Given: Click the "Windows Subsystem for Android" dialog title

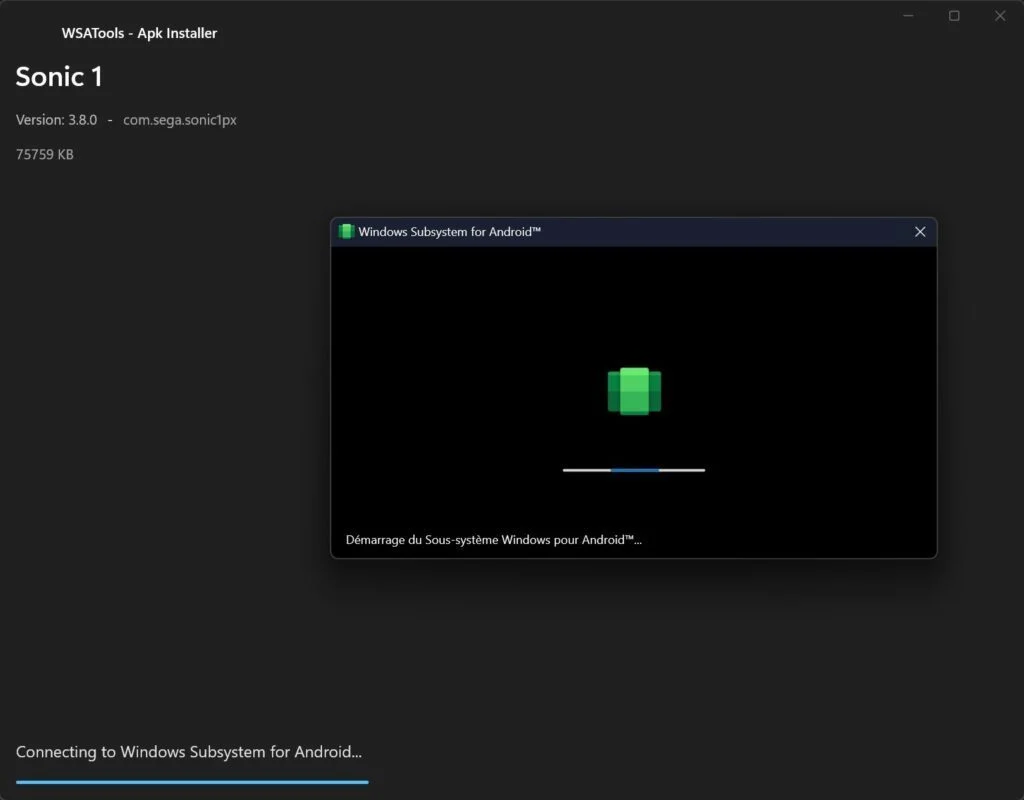Looking at the screenshot, I should click(x=449, y=232).
